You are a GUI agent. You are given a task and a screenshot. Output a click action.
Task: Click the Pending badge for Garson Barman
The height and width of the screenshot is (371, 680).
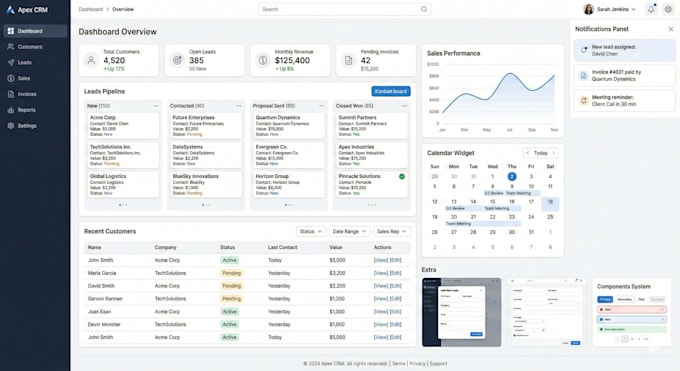231,299
